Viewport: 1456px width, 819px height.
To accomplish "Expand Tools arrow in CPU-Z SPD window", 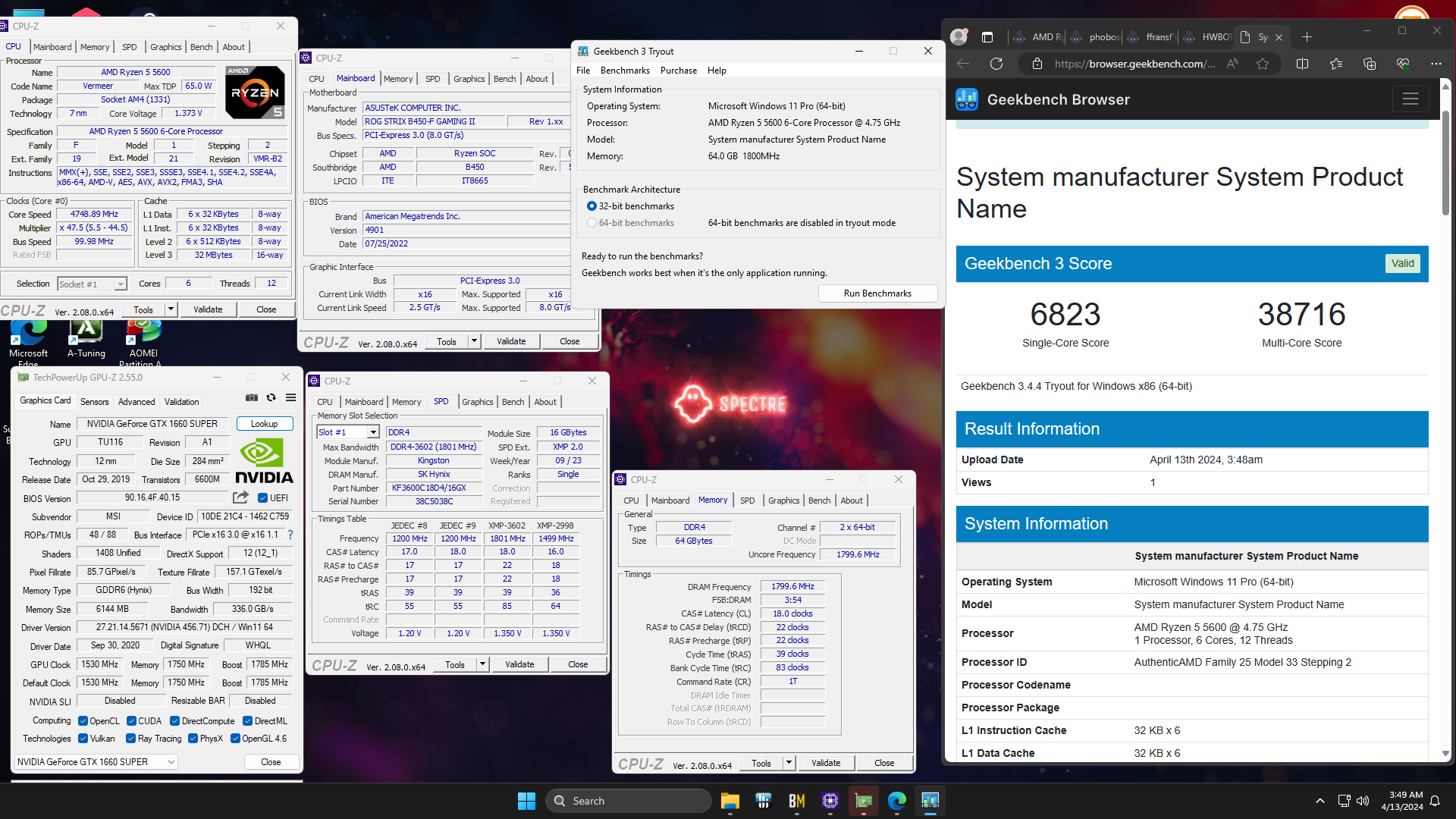I will [x=482, y=664].
